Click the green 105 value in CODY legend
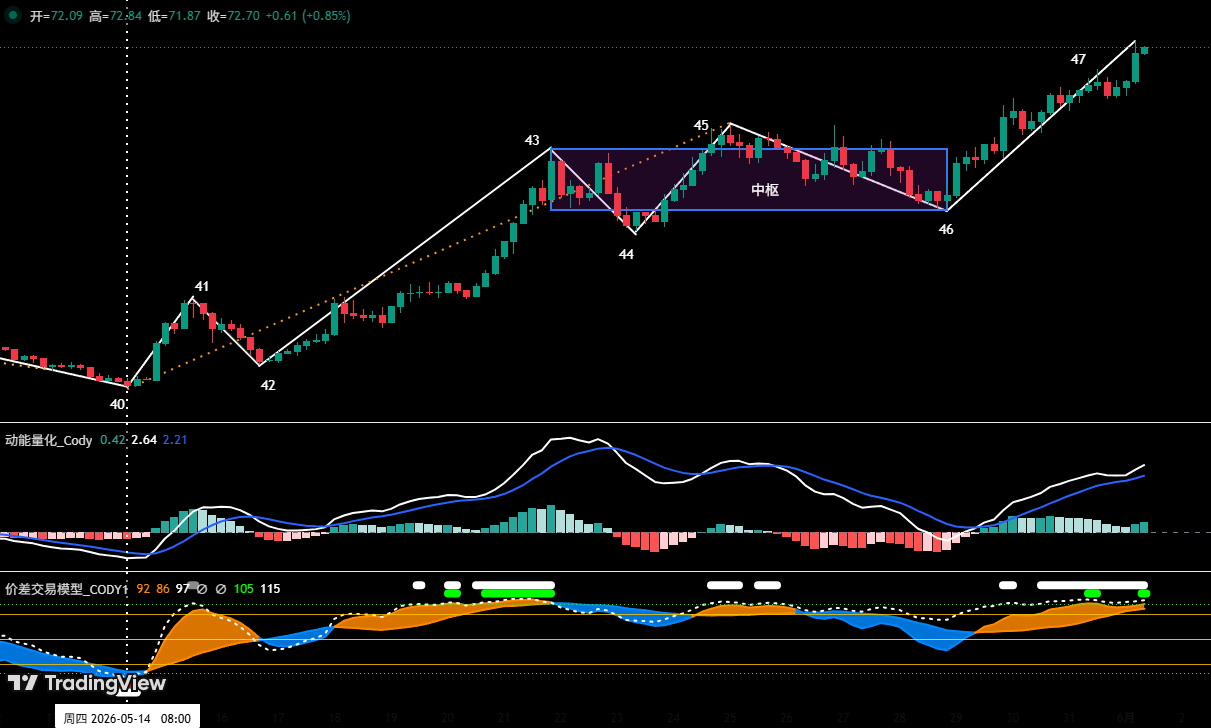Screen dimensions: 1211x728 pos(244,589)
